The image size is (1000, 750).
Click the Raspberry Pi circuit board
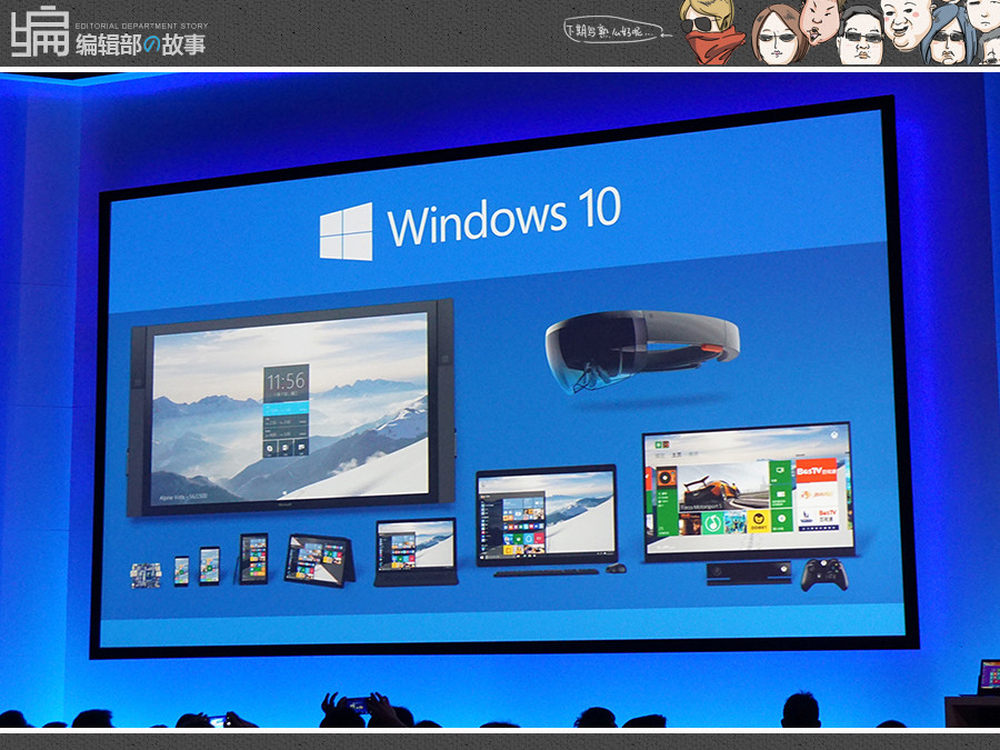coord(146,575)
